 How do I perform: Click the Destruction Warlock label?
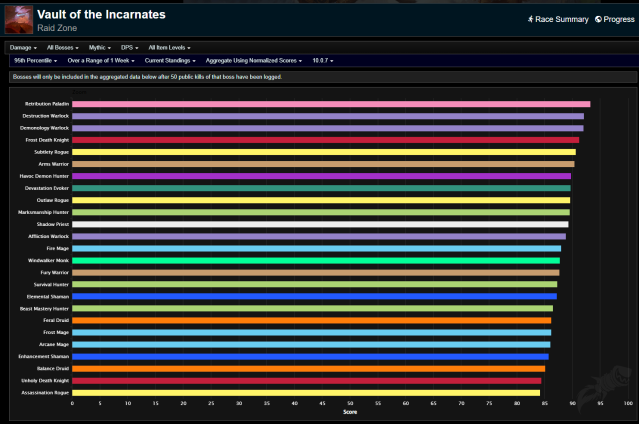coord(46,116)
